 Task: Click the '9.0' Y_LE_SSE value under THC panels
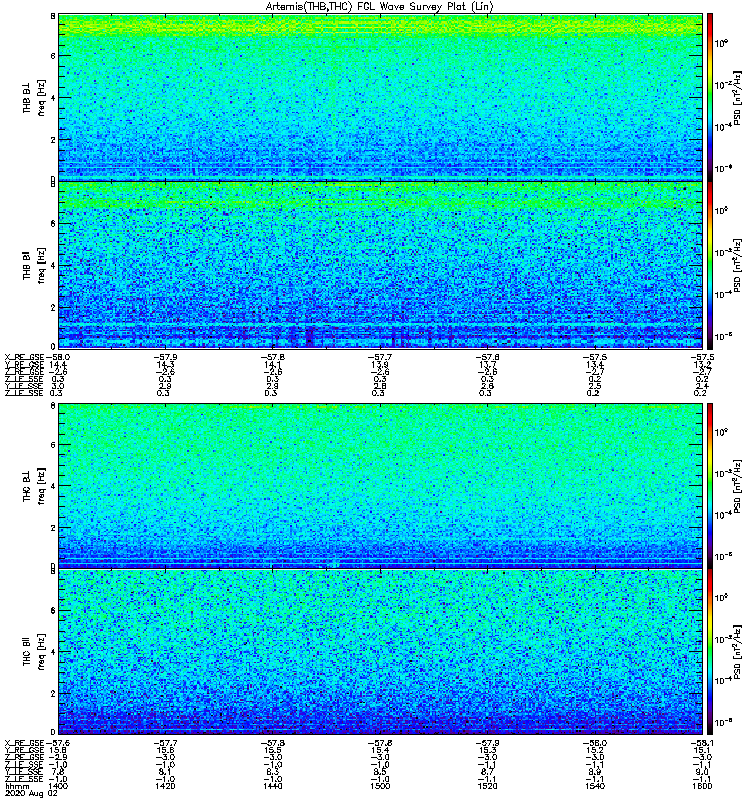point(702,772)
